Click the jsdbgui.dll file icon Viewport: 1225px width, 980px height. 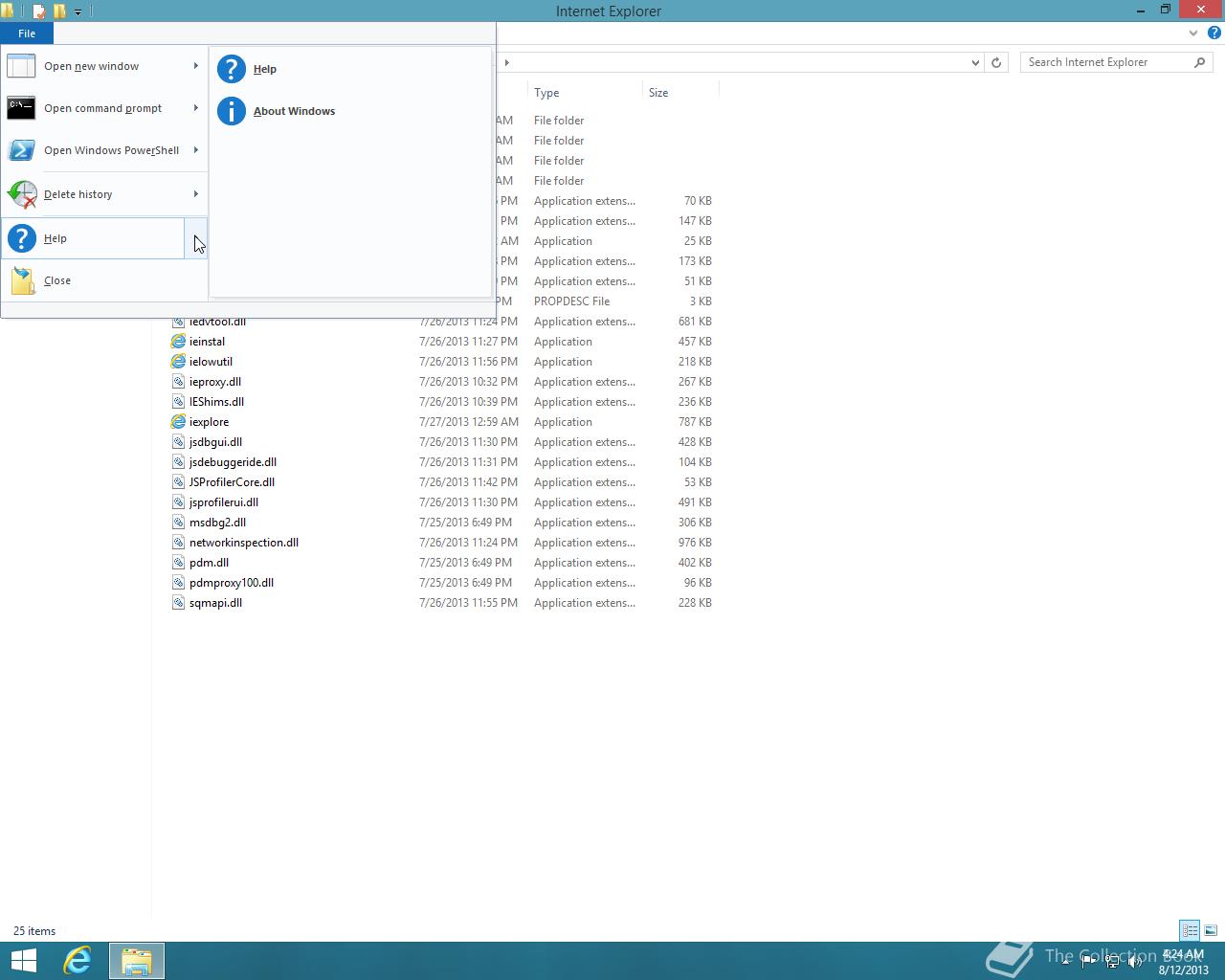[x=178, y=442]
